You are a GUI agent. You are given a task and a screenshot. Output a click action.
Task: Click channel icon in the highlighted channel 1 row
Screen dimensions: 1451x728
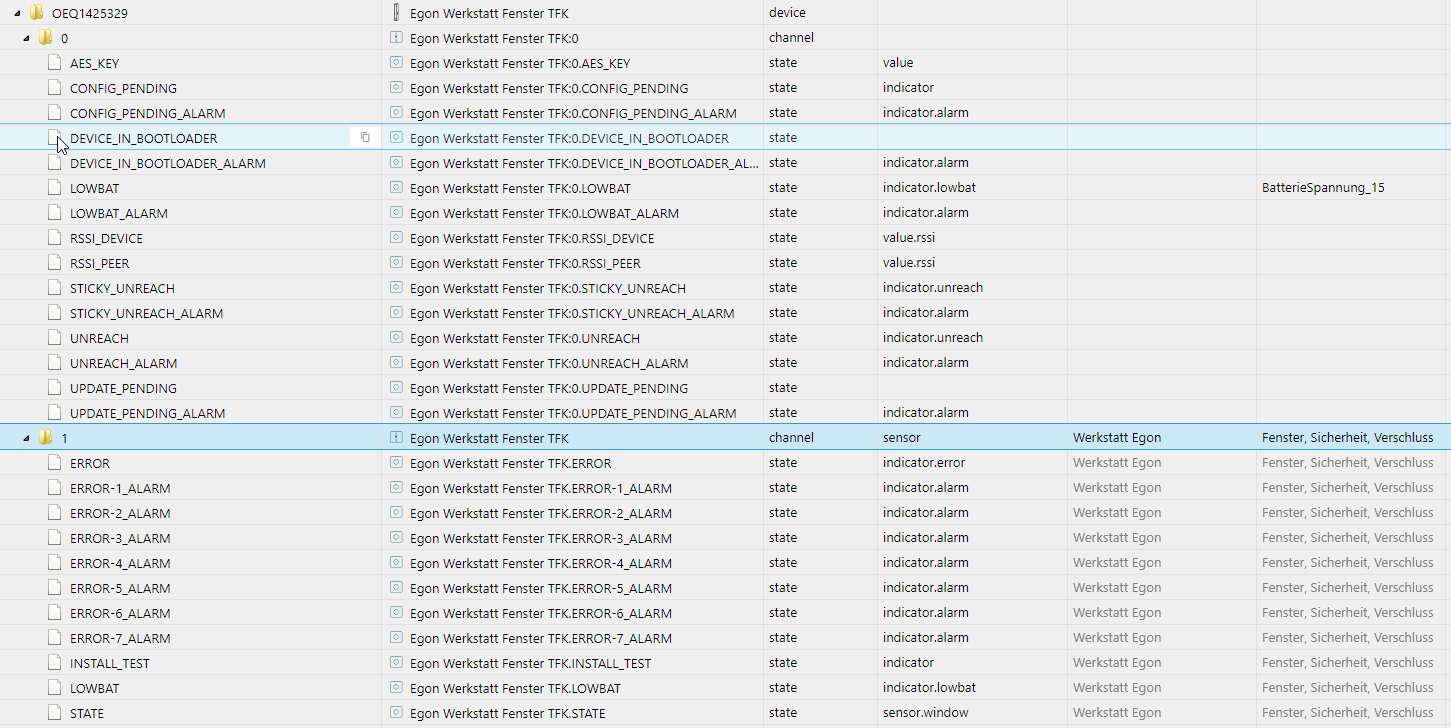pos(396,438)
